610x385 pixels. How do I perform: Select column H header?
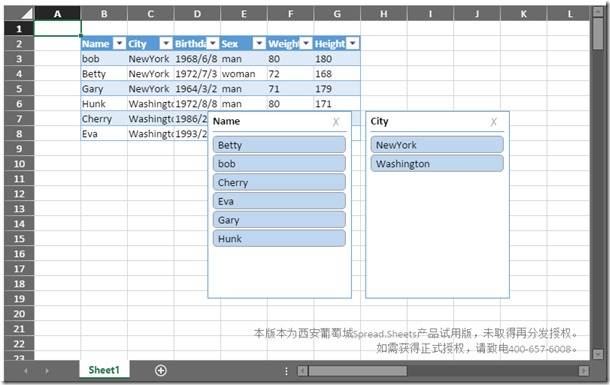[x=384, y=14]
